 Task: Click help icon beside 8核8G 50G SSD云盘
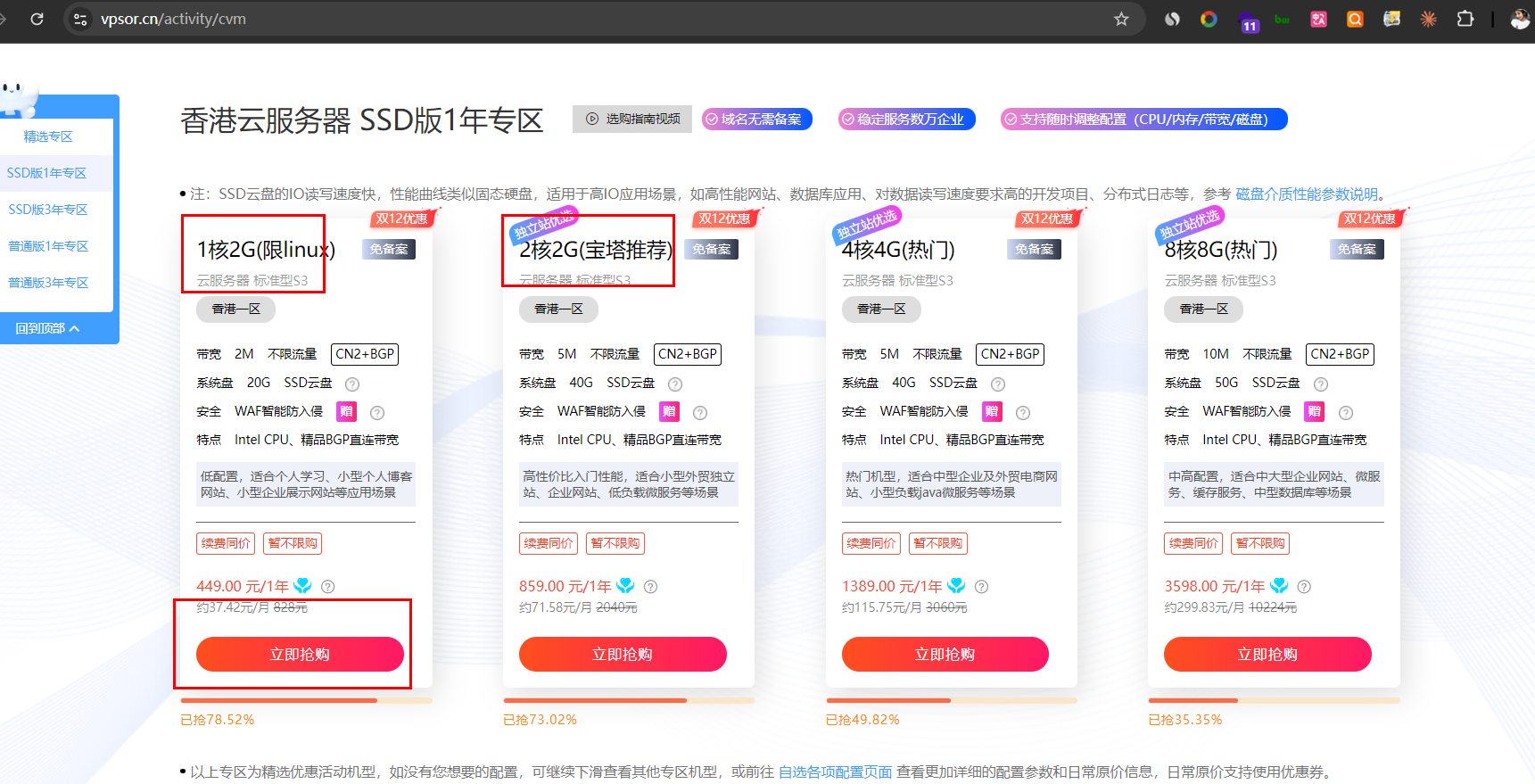pos(1321,384)
